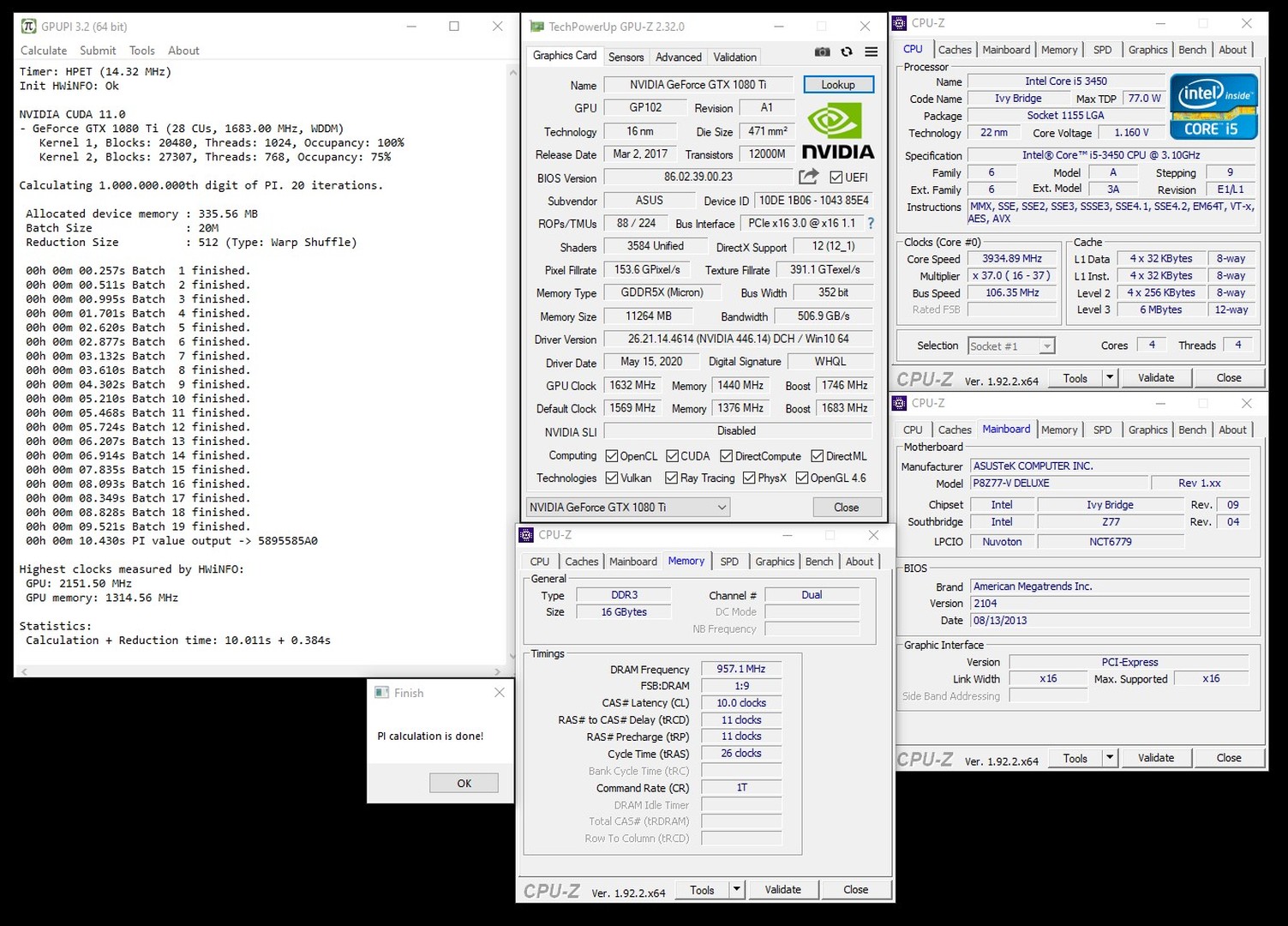Viewport: 1288px width, 926px height.
Task: Expand Tools dropdown arrow in Memory window
Action: coord(736,889)
